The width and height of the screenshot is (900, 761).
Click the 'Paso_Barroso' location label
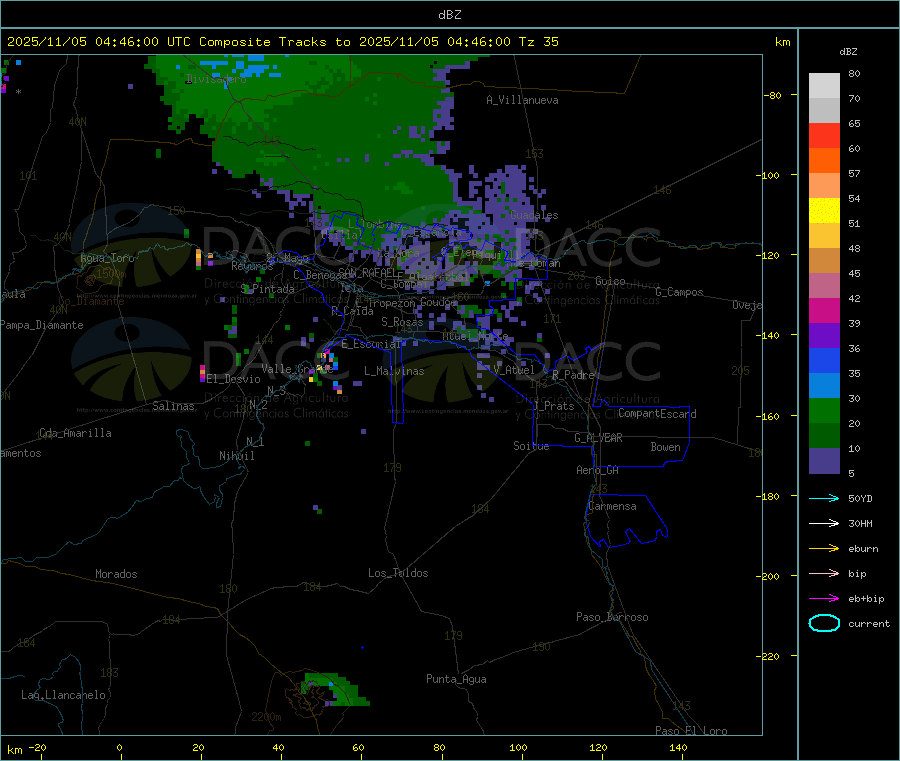[612, 617]
